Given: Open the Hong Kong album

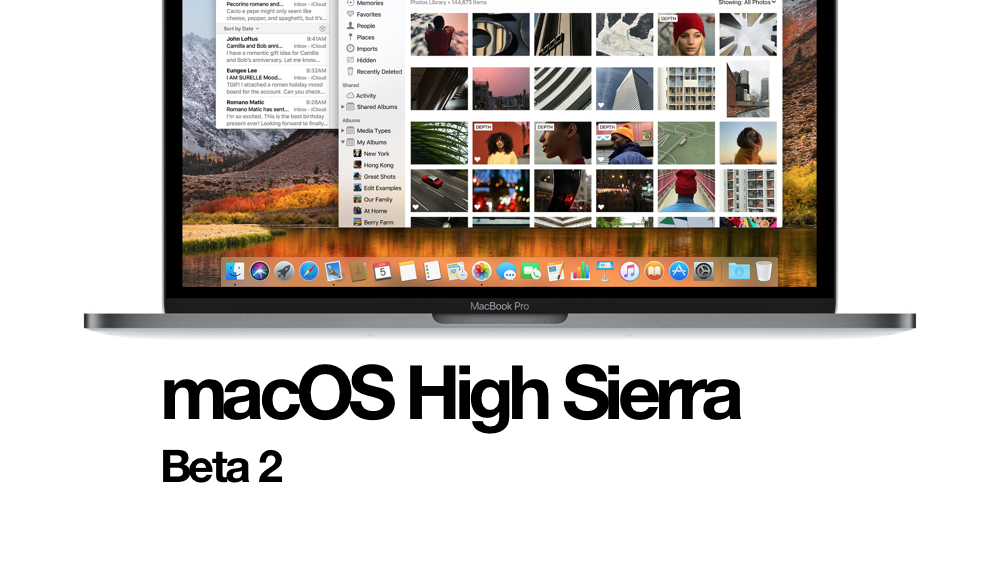Looking at the screenshot, I should [x=374, y=165].
